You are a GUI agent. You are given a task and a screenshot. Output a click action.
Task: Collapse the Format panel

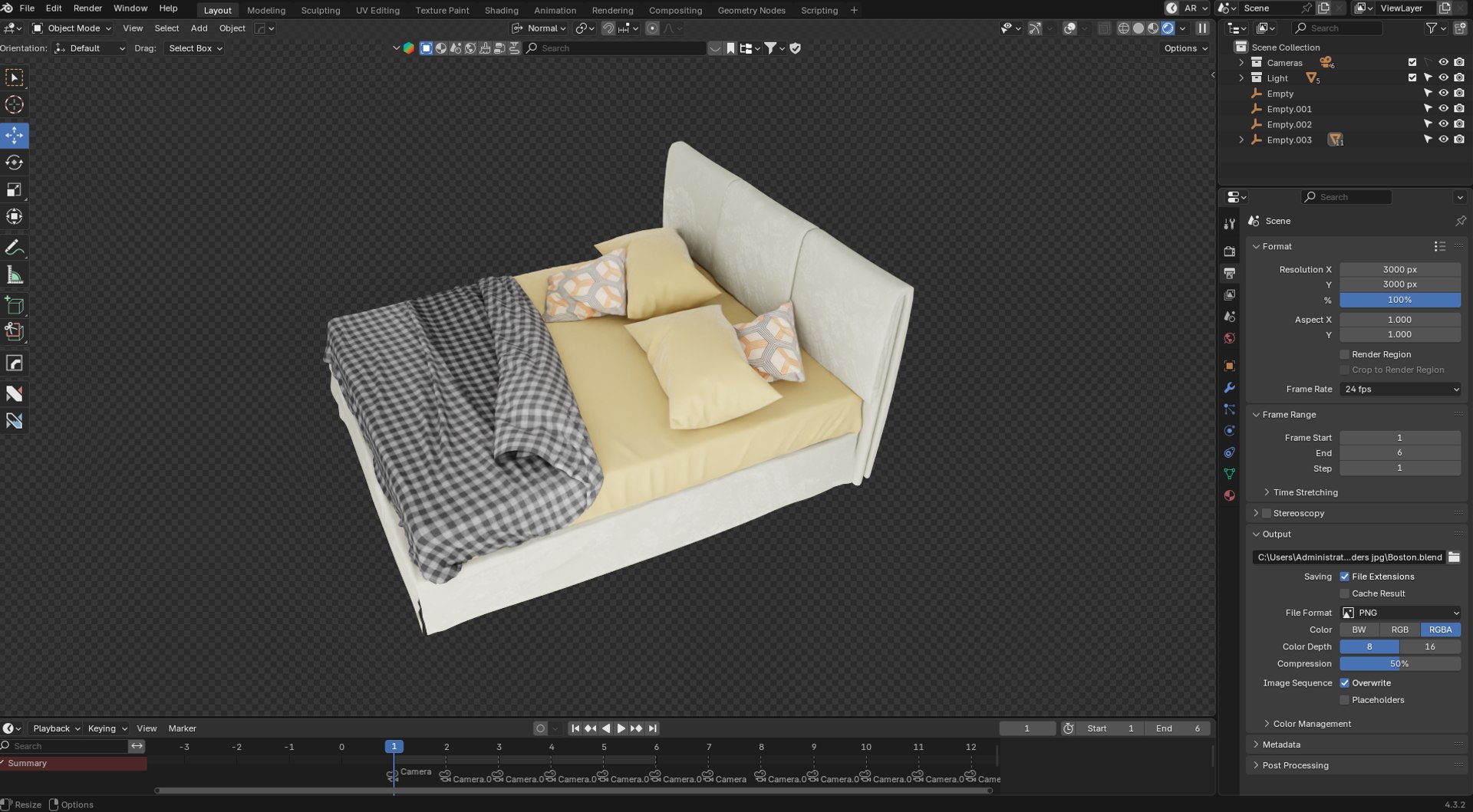(1256, 246)
